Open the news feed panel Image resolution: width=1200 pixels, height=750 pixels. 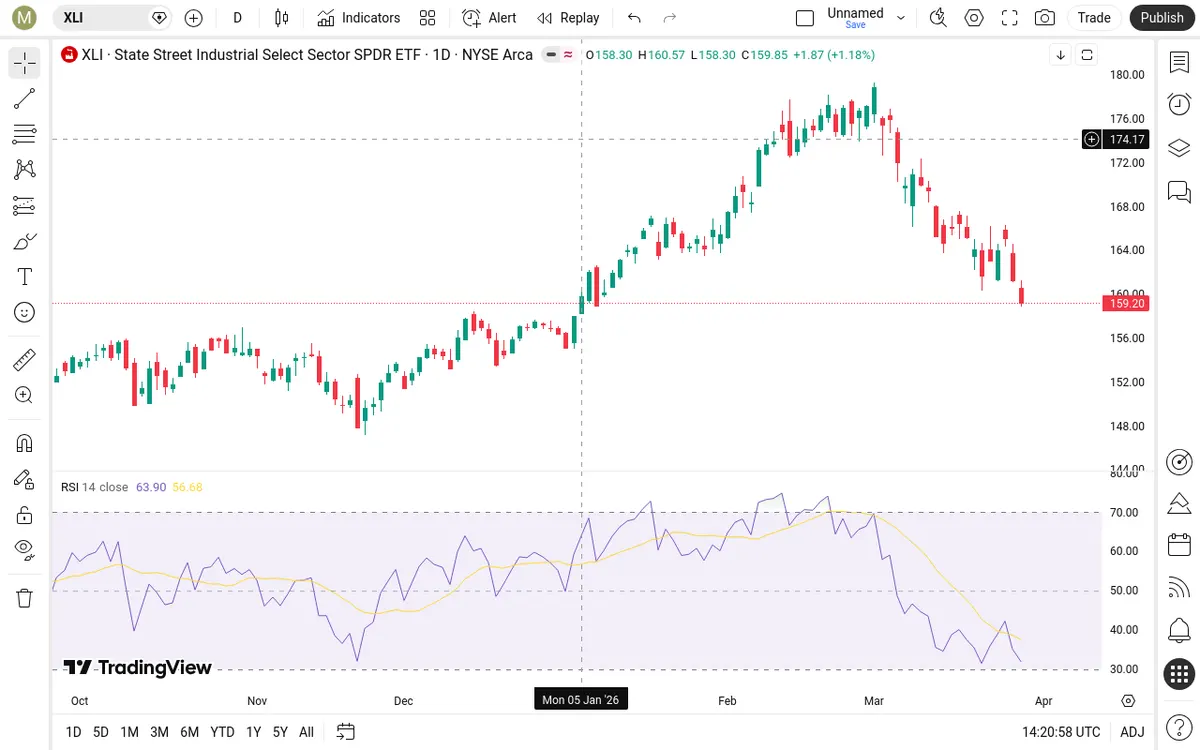coord(1179,588)
